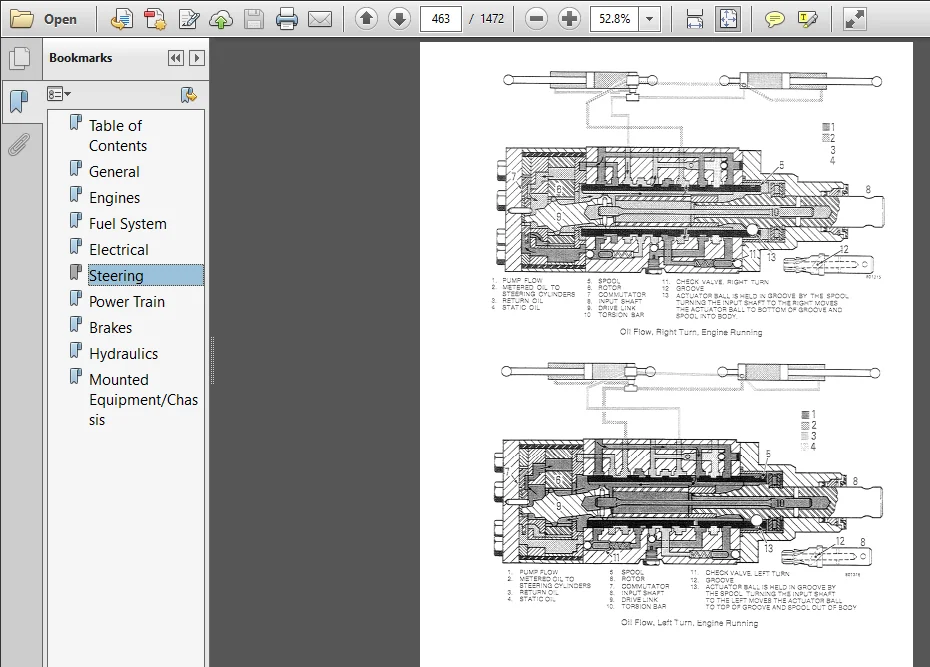Open the zoom level dropdown arrow
This screenshot has height=667, width=930.
coord(649,19)
